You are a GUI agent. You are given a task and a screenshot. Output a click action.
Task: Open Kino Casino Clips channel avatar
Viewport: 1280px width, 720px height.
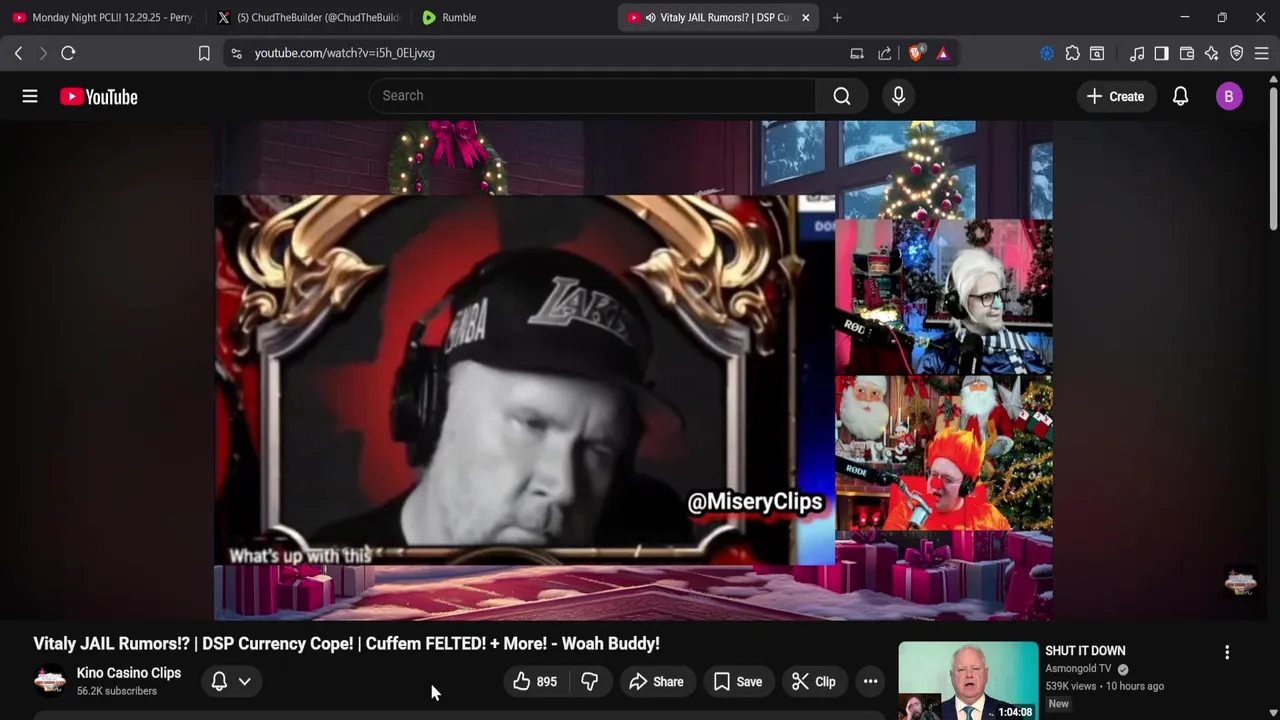(x=50, y=681)
